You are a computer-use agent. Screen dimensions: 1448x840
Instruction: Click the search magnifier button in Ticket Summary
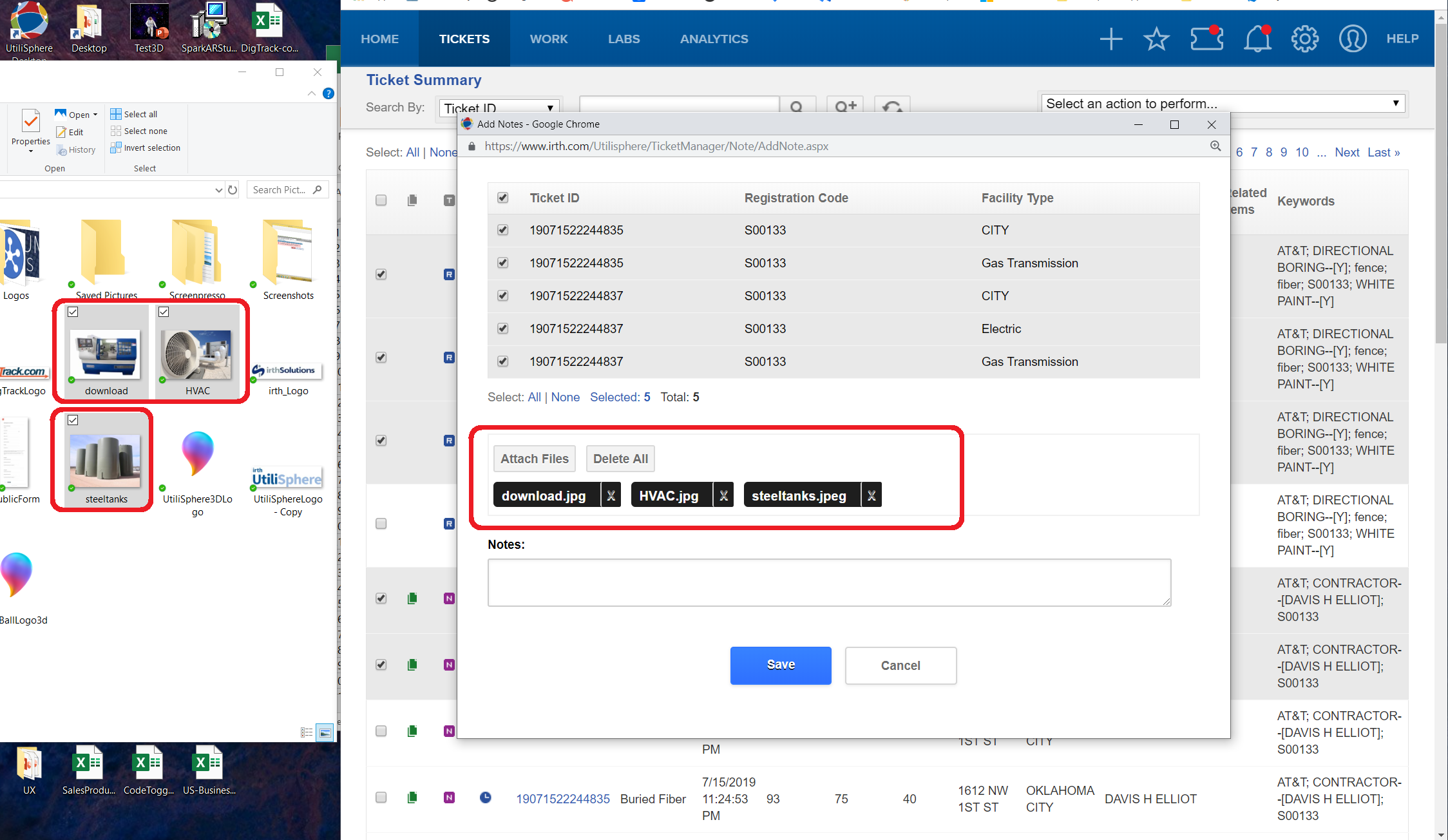[797, 106]
